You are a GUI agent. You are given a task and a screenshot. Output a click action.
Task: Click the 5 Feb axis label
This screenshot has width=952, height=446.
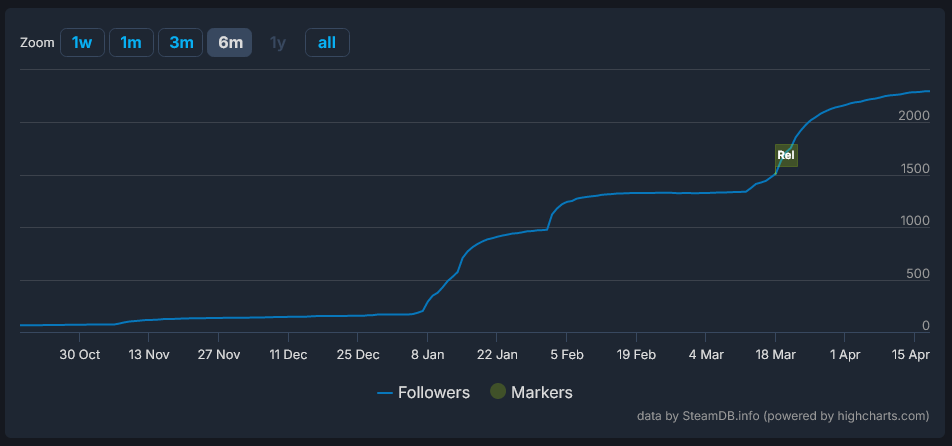point(567,355)
